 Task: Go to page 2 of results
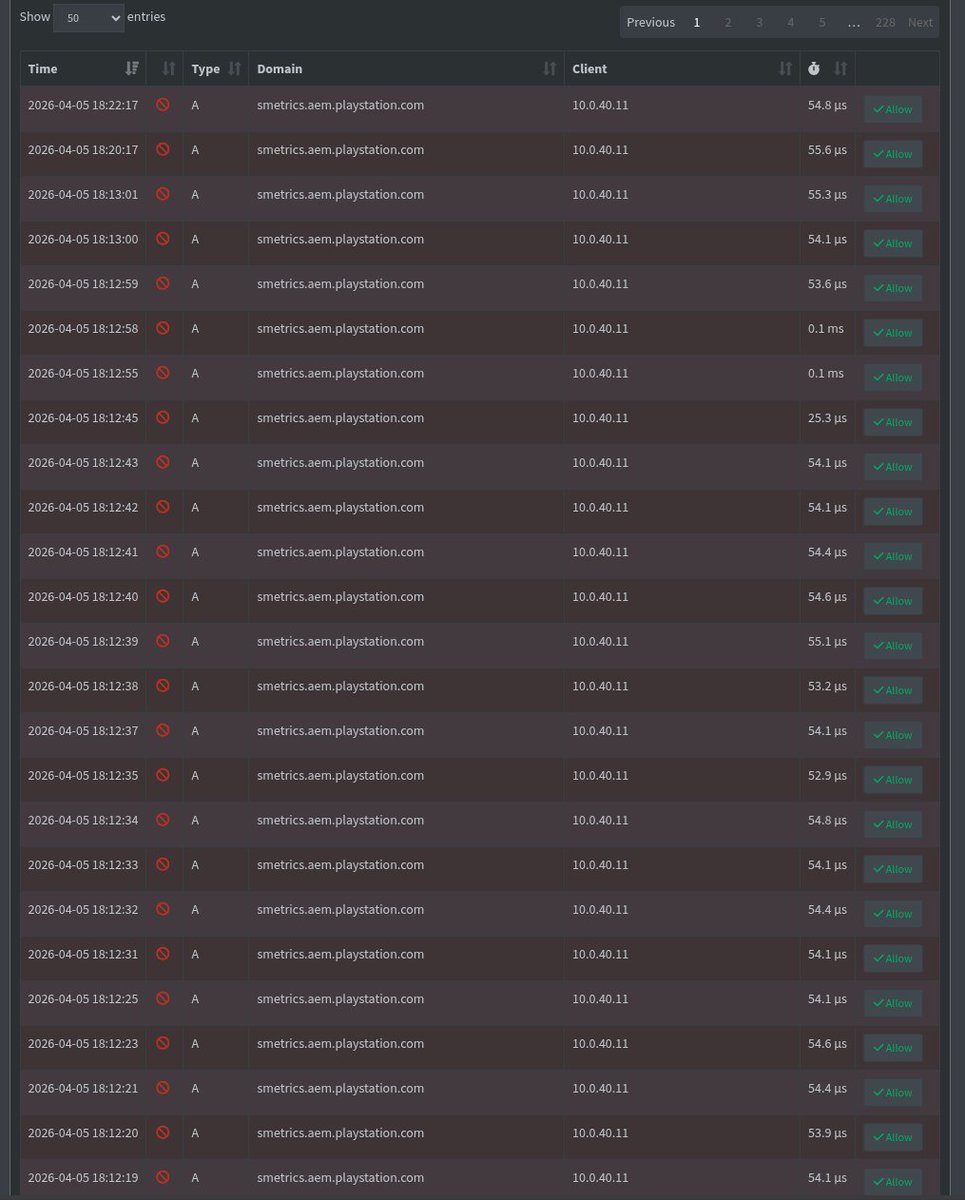[x=728, y=22]
